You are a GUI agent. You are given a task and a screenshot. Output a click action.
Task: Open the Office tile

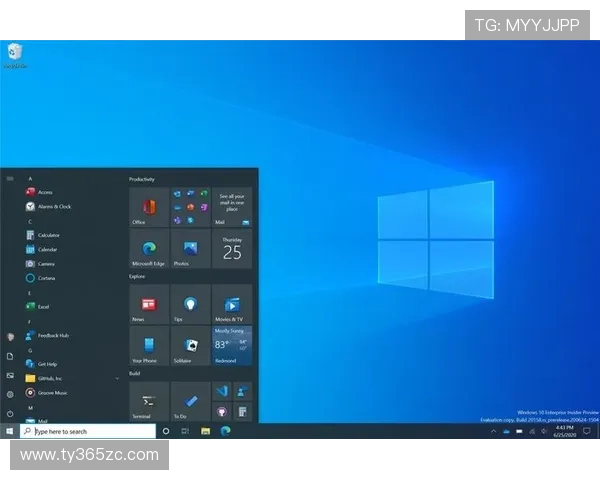[x=149, y=207]
